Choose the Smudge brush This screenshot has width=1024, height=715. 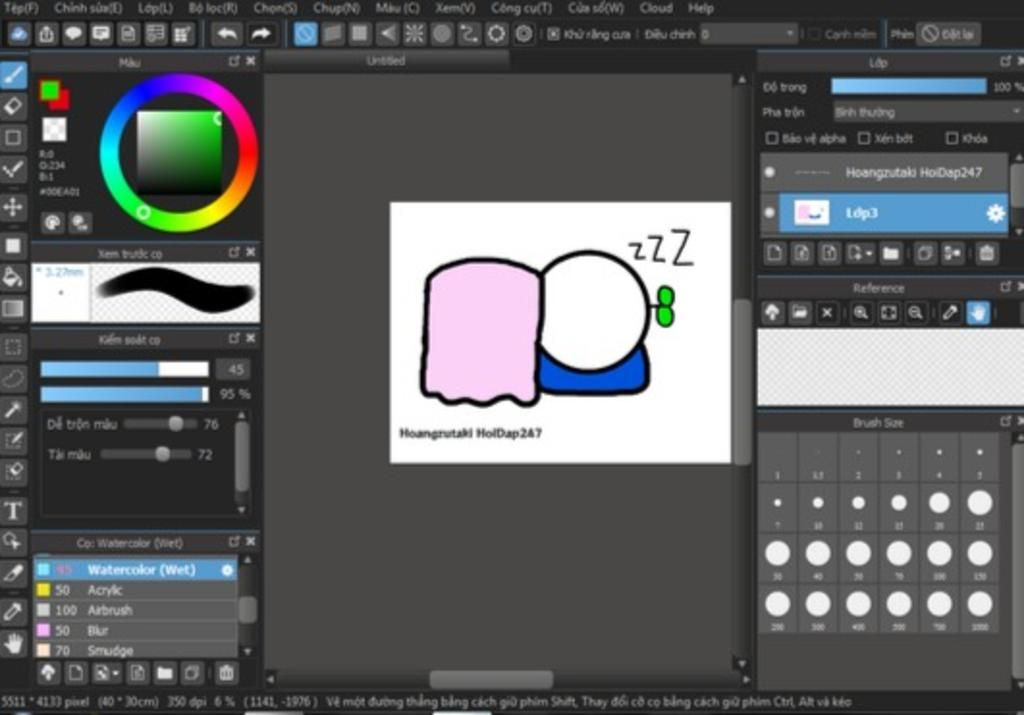[136, 650]
